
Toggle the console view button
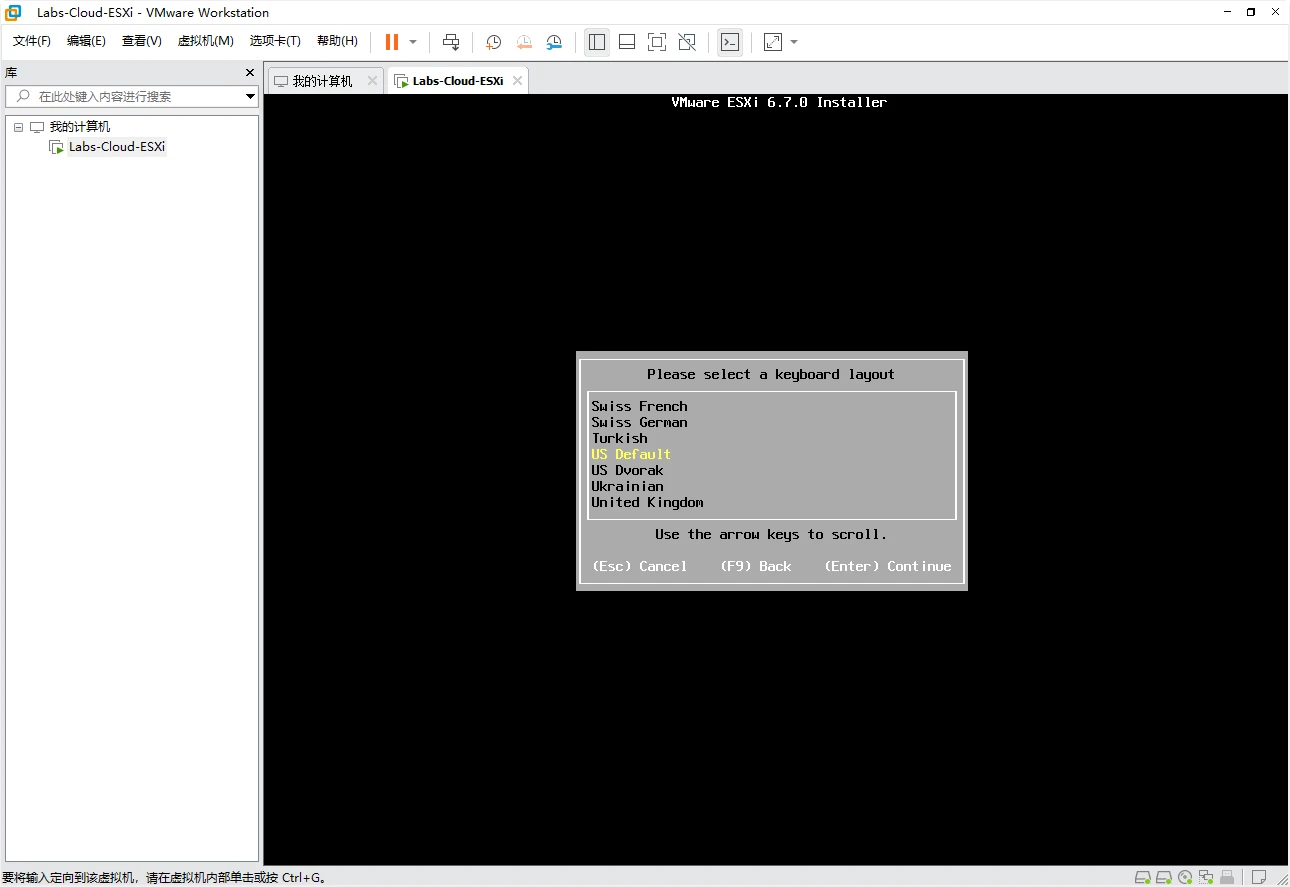[x=730, y=42]
